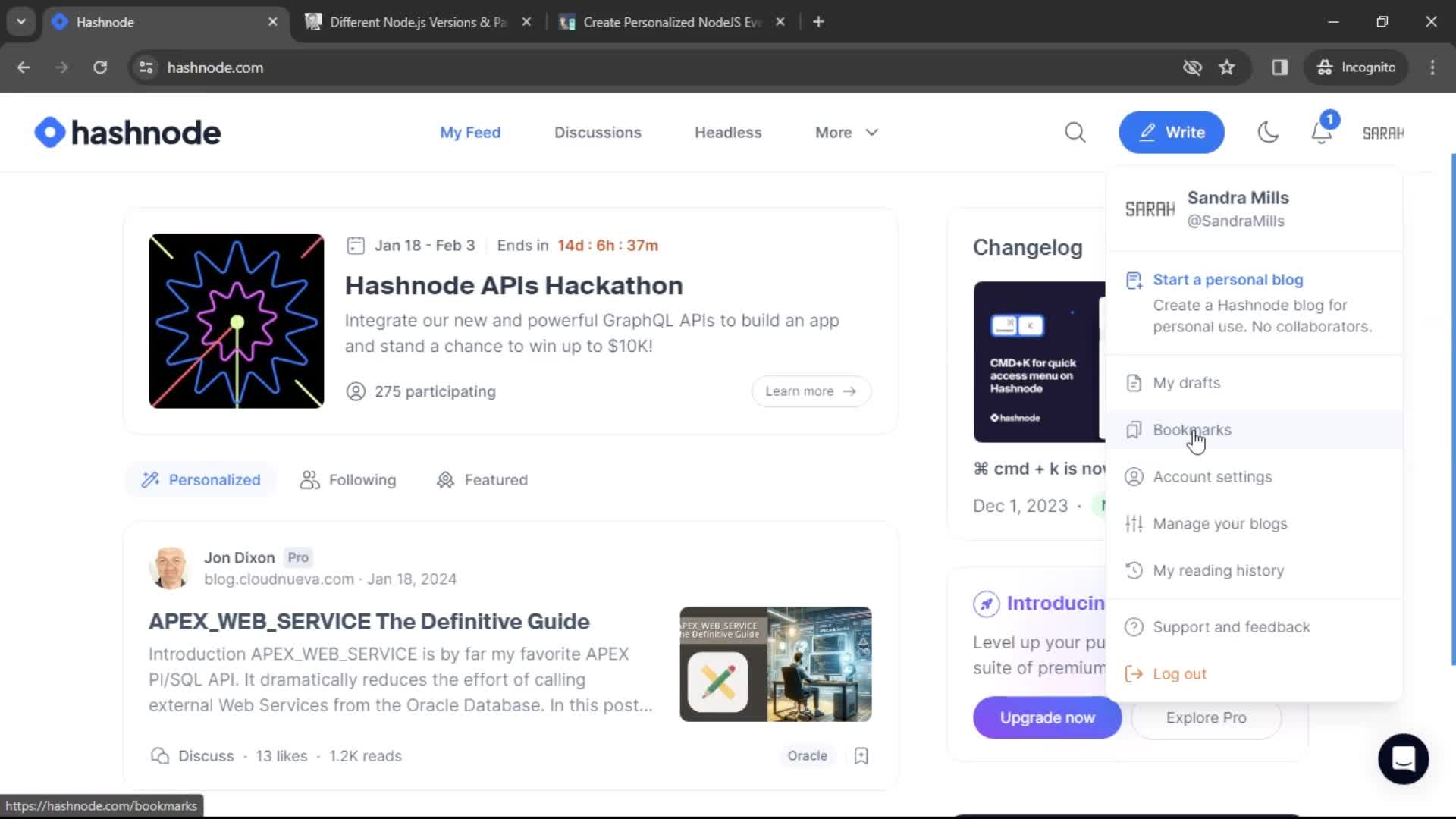The width and height of the screenshot is (1456, 819).
Task: Open the SARAH profile dropdown
Action: (x=1384, y=132)
